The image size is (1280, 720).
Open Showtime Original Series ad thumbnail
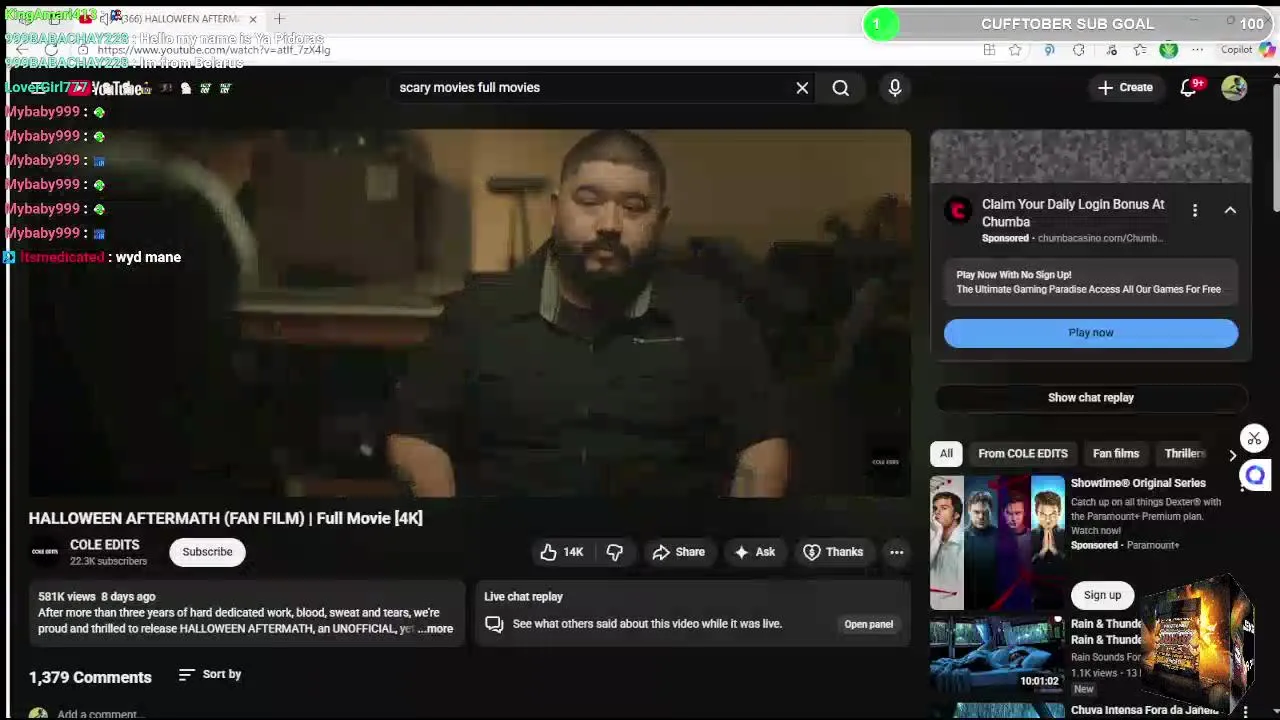point(997,543)
